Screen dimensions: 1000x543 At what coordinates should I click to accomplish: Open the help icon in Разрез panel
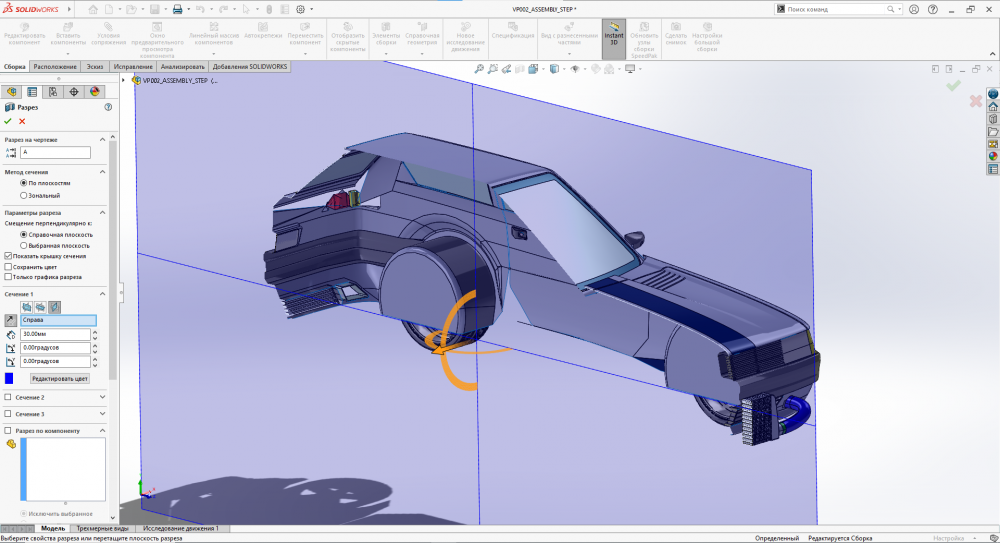coord(107,106)
